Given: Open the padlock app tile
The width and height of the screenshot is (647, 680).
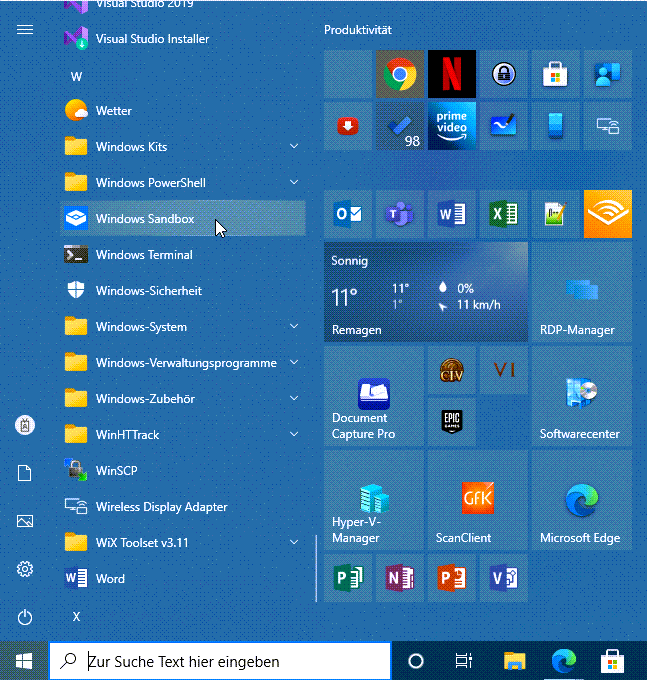Looking at the screenshot, I should (x=504, y=74).
